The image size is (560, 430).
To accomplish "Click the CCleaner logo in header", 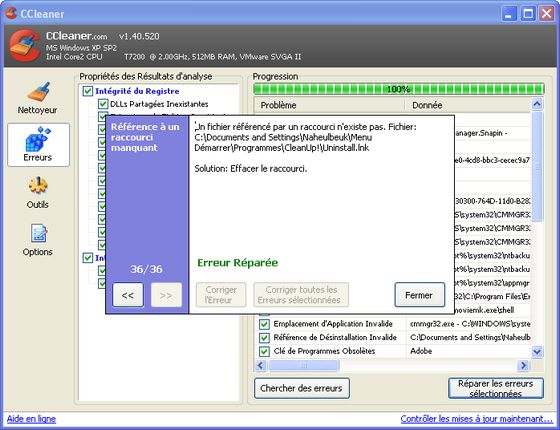I will click(25, 46).
